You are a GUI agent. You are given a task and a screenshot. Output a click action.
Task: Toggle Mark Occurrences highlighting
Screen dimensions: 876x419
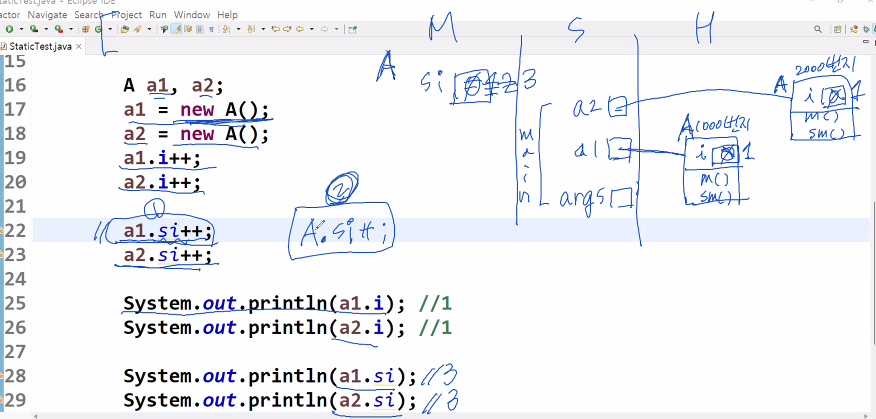(175, 29)
